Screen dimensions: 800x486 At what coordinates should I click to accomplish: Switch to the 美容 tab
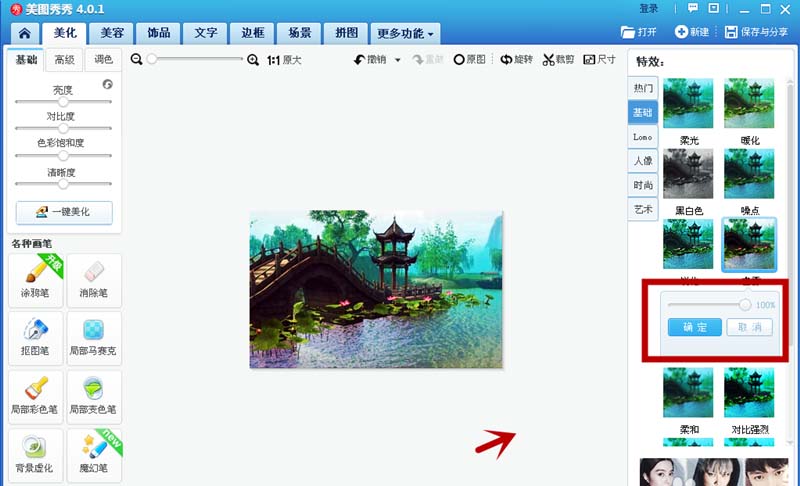112,33
